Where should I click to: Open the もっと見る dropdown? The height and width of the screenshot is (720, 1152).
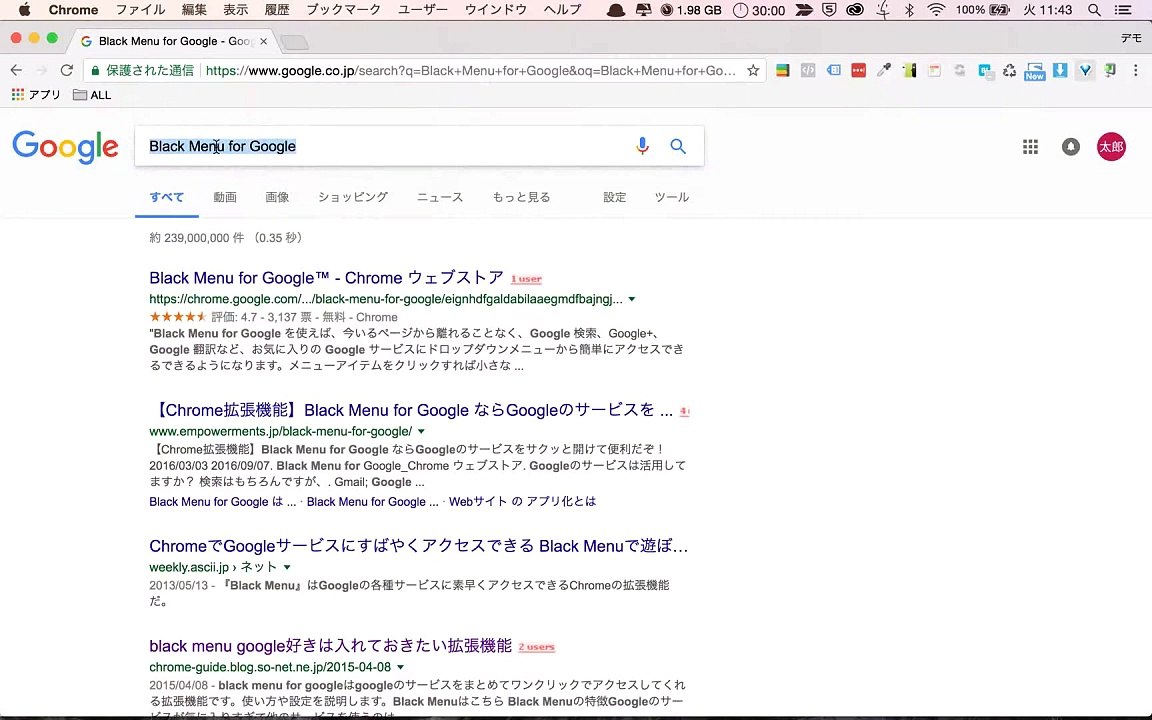pos(521,197)
